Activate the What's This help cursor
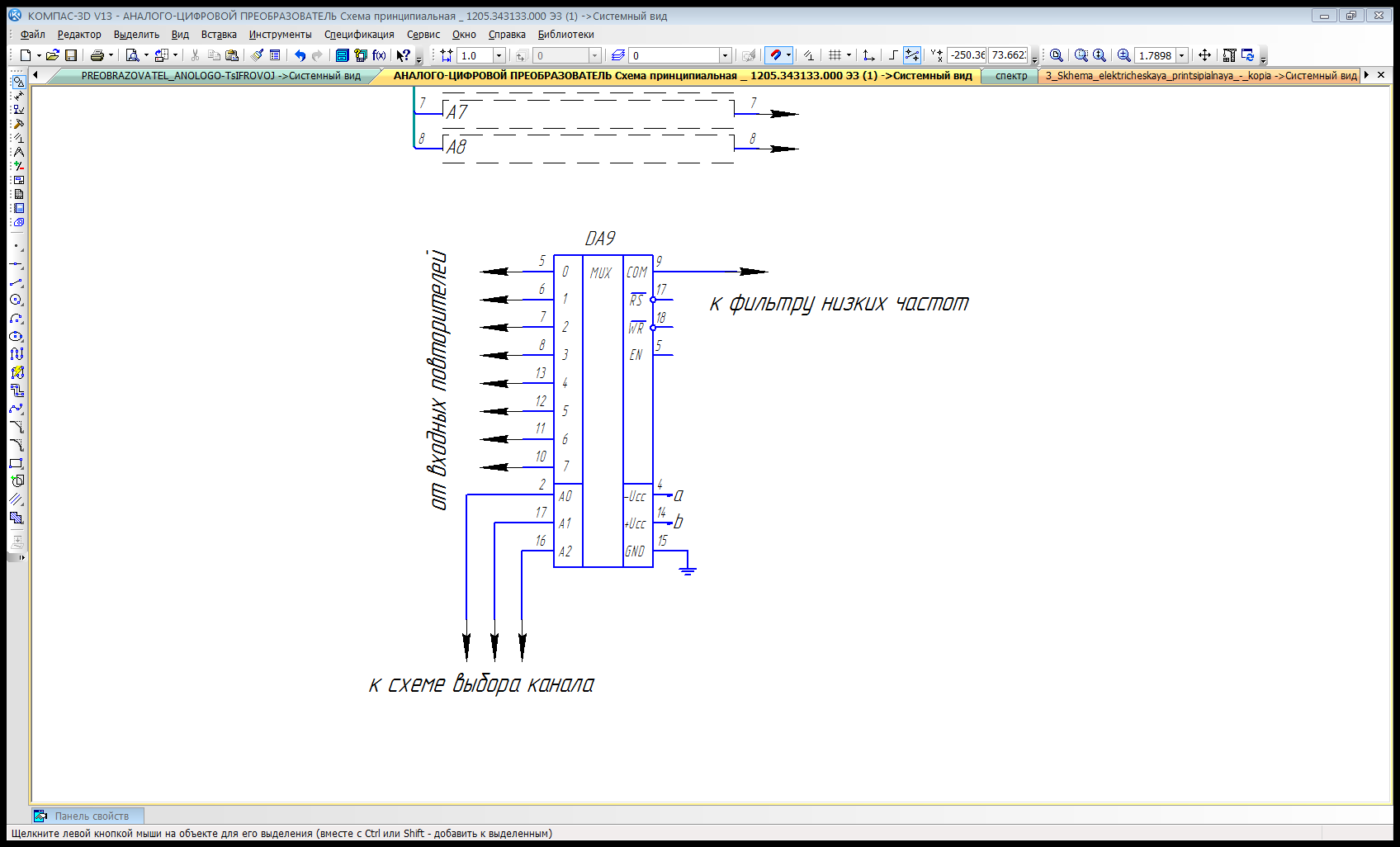 (403, 55)
